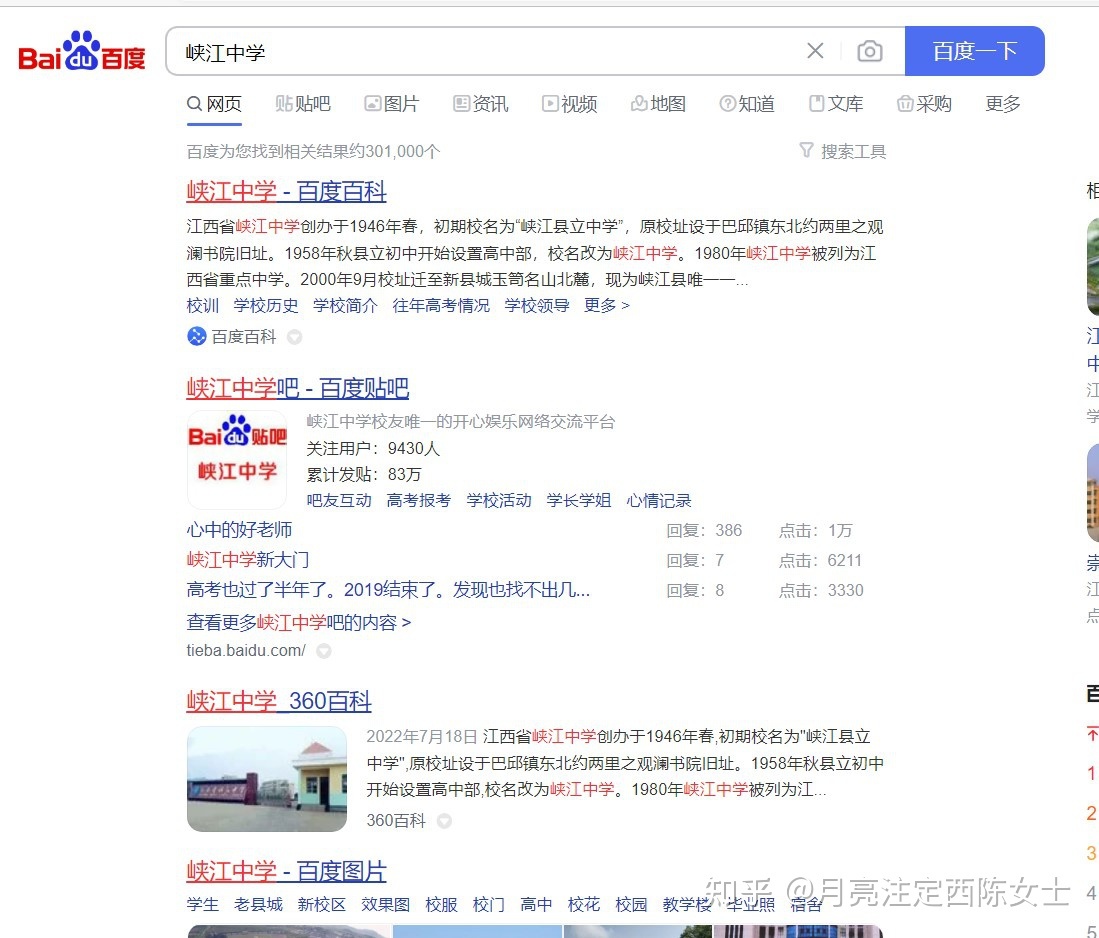Switch to the 视频 tab
Viewport: 1099px width, 938px height.
click(x=570, y=103)
